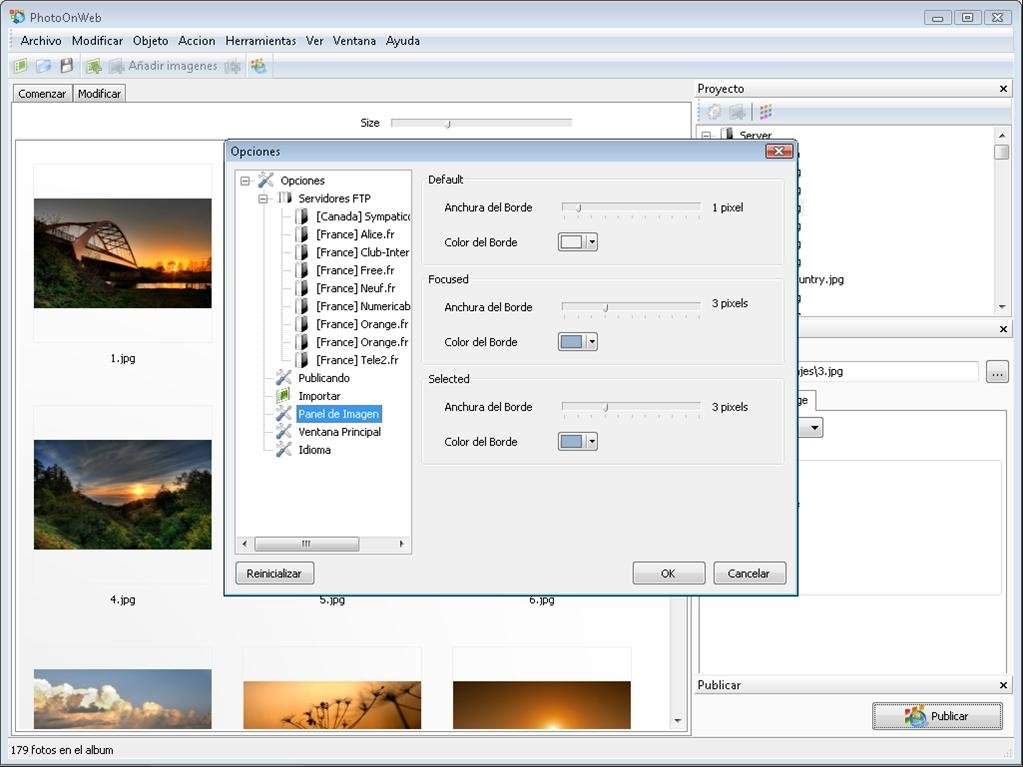Collapse the Servidores FTP tree node
Viewport: 1023px width, 767px height.
[x=263, y=198]
